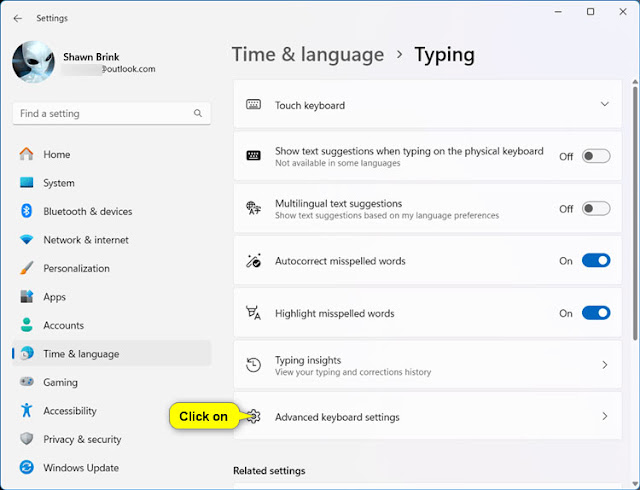Click 'View your typing and corrections history' text

click(353, 372)
